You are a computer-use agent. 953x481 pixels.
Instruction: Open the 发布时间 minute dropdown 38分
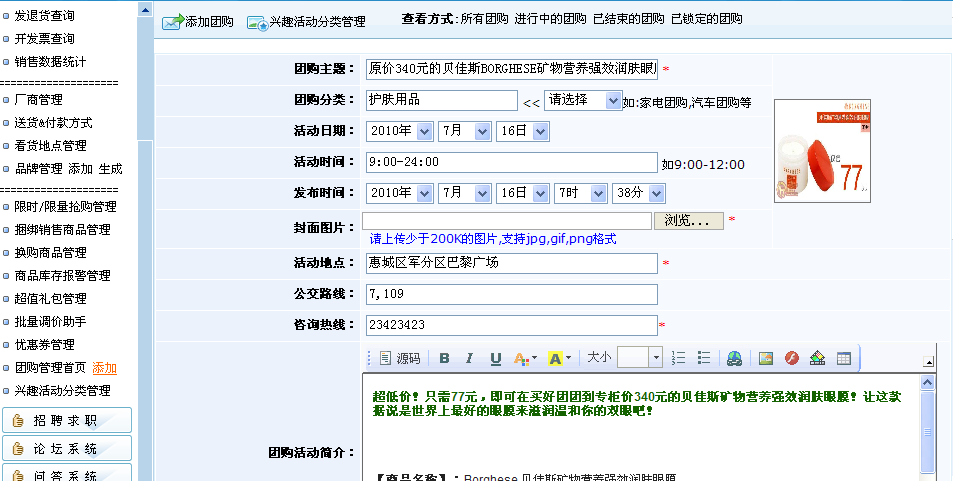point(639,193)
